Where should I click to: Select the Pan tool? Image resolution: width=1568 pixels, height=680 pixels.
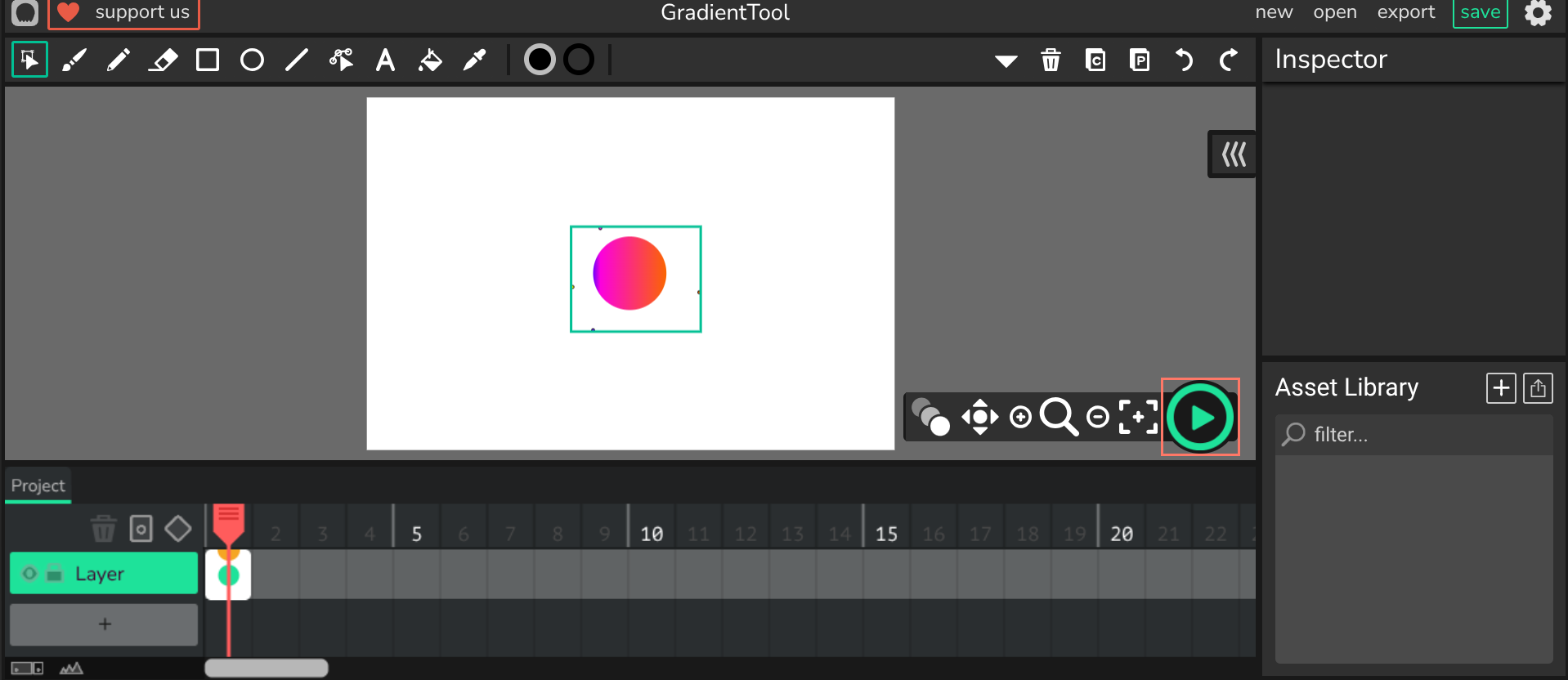[979, 417]
